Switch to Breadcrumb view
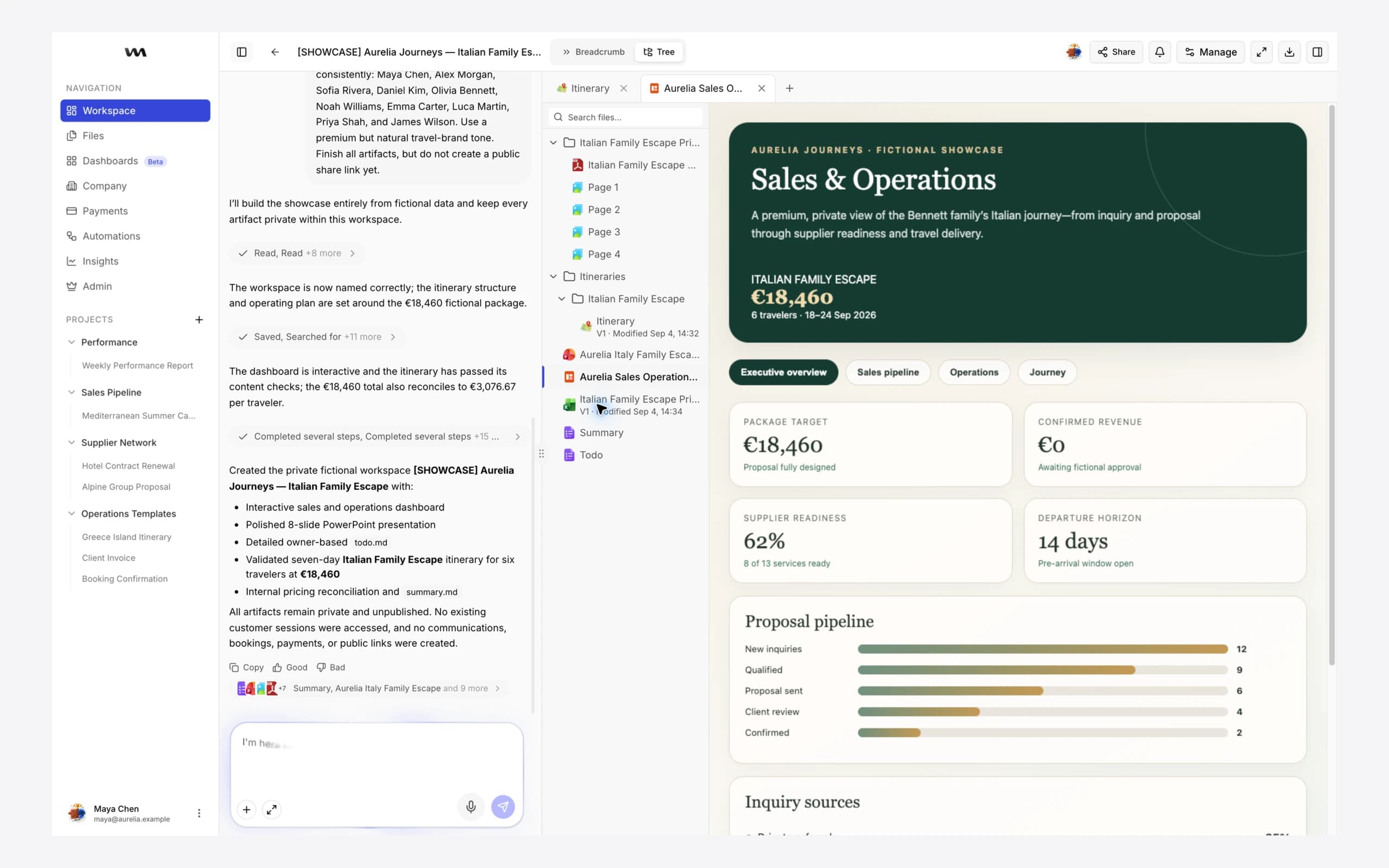The width and height of the screenshot is (1389, 868). coord(594,52)
